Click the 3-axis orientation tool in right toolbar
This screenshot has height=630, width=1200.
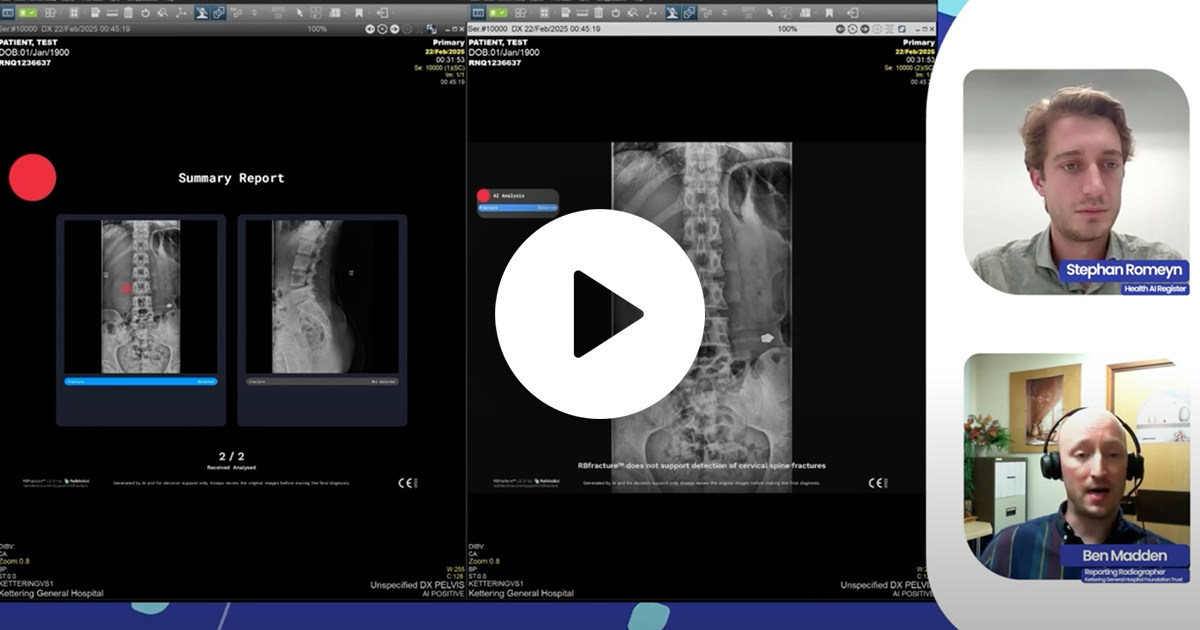[x=651, y=13]
